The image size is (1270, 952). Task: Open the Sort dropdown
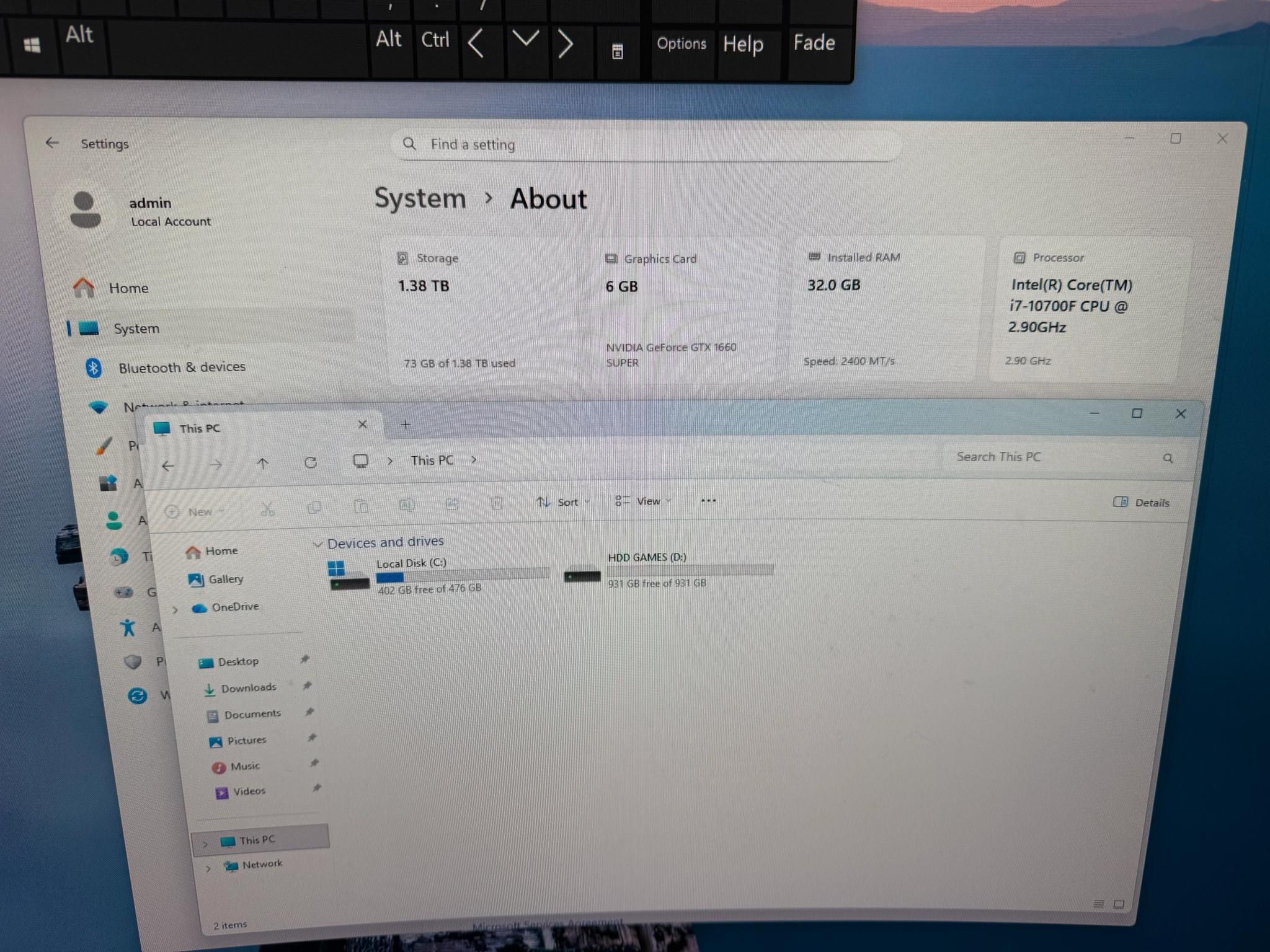click(x=563, y=502)
